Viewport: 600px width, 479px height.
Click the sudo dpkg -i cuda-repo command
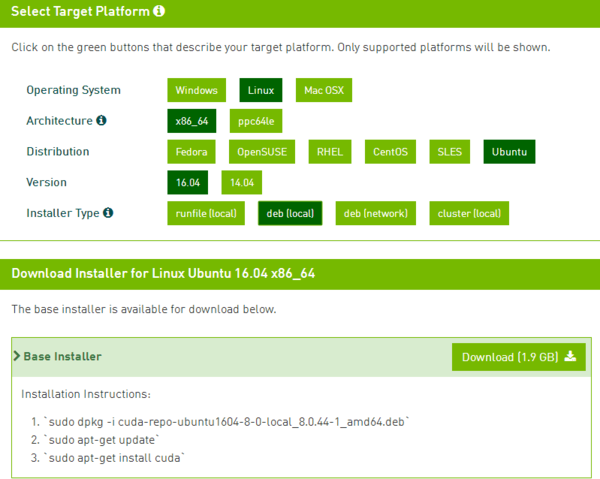227,422
